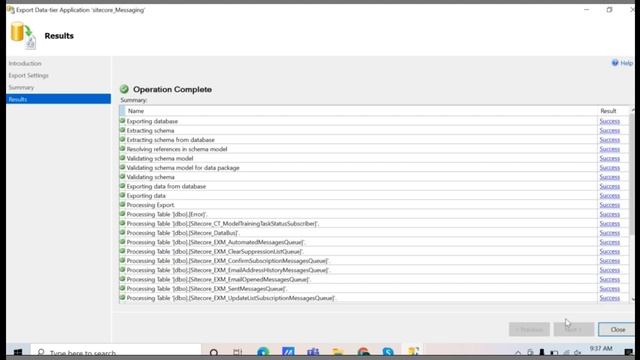Open Success link for Extracting schema from database
640x360 pixels.
[610, 140]
